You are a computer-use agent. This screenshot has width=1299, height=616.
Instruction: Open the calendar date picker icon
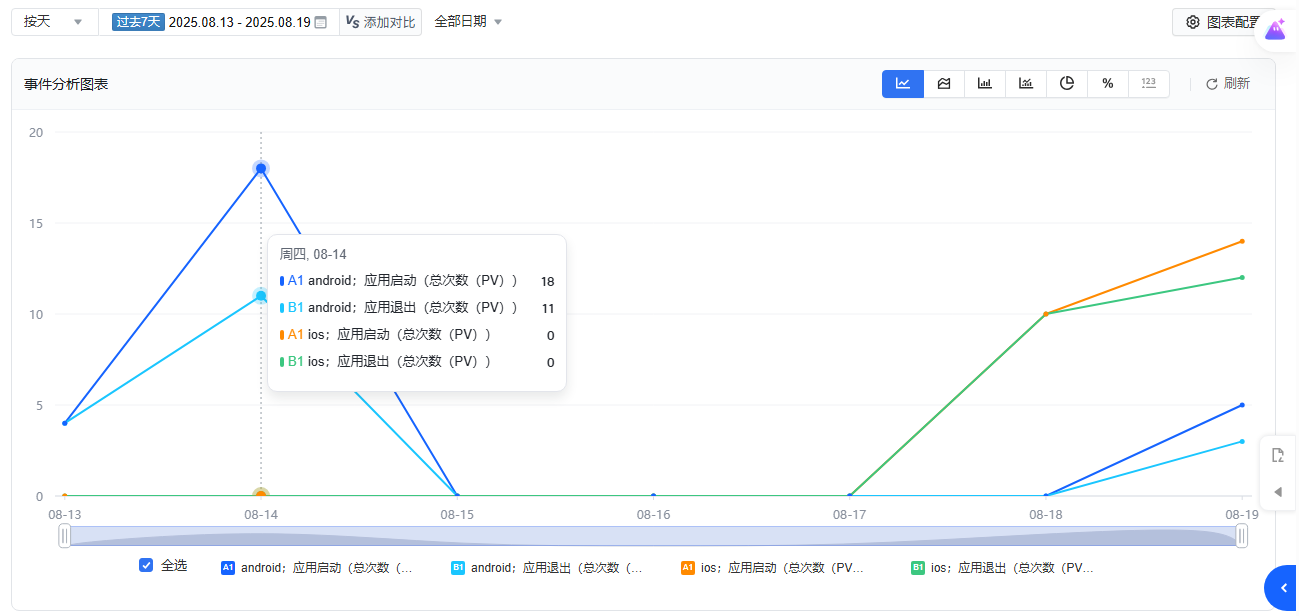[321, 22]
